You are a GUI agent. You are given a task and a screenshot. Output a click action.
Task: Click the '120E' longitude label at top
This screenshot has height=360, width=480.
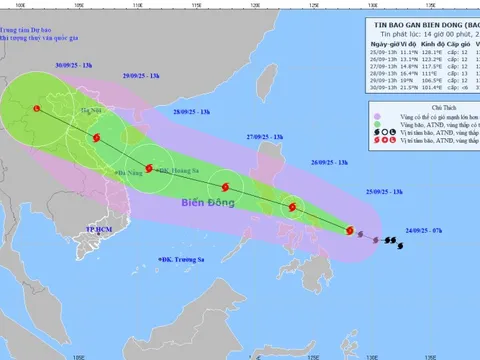(255, 5)
